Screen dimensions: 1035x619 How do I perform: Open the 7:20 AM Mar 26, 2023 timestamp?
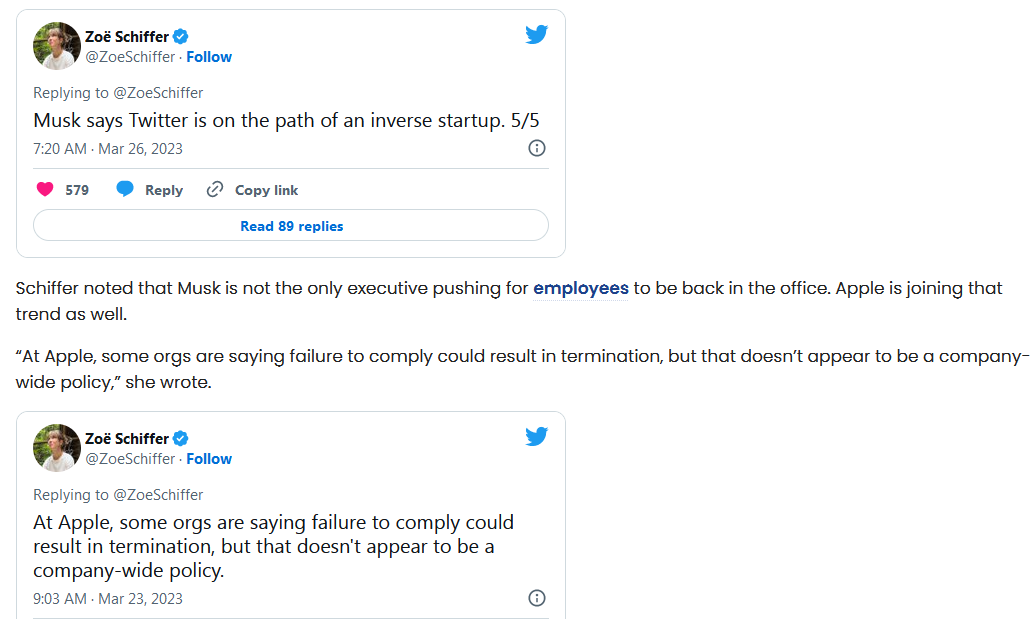[x=108, y=148]
